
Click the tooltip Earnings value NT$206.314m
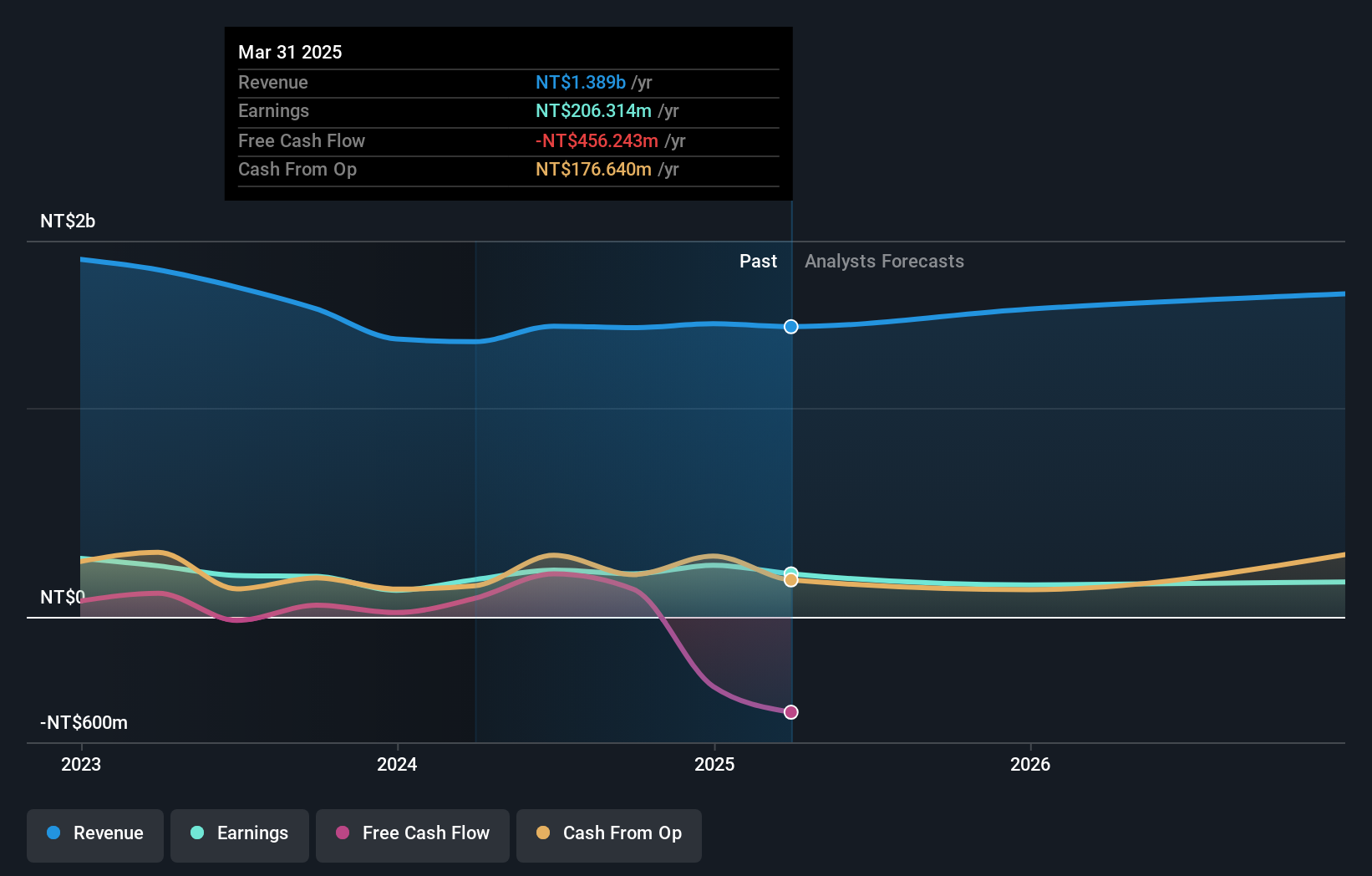tap(593, 111)
